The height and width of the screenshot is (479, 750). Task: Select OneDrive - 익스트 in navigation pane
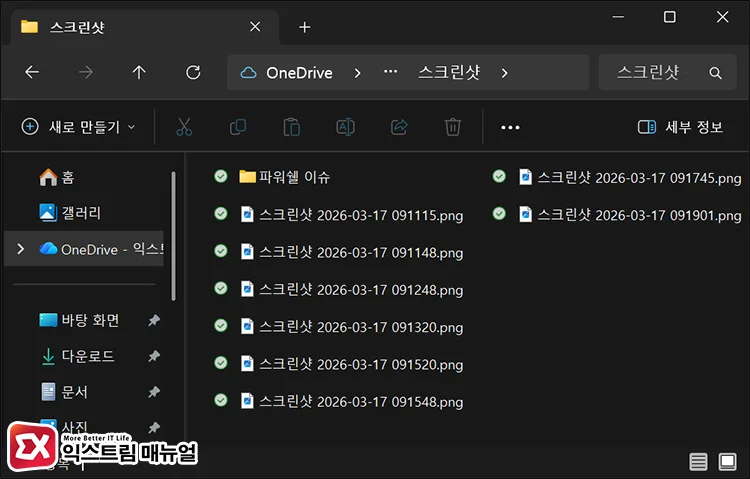click(84, 249)
